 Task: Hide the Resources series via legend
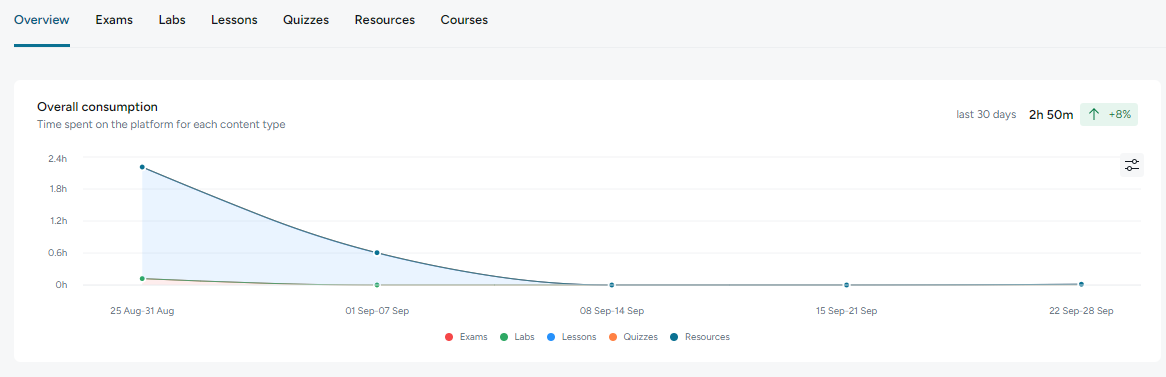tap(700, 337)
